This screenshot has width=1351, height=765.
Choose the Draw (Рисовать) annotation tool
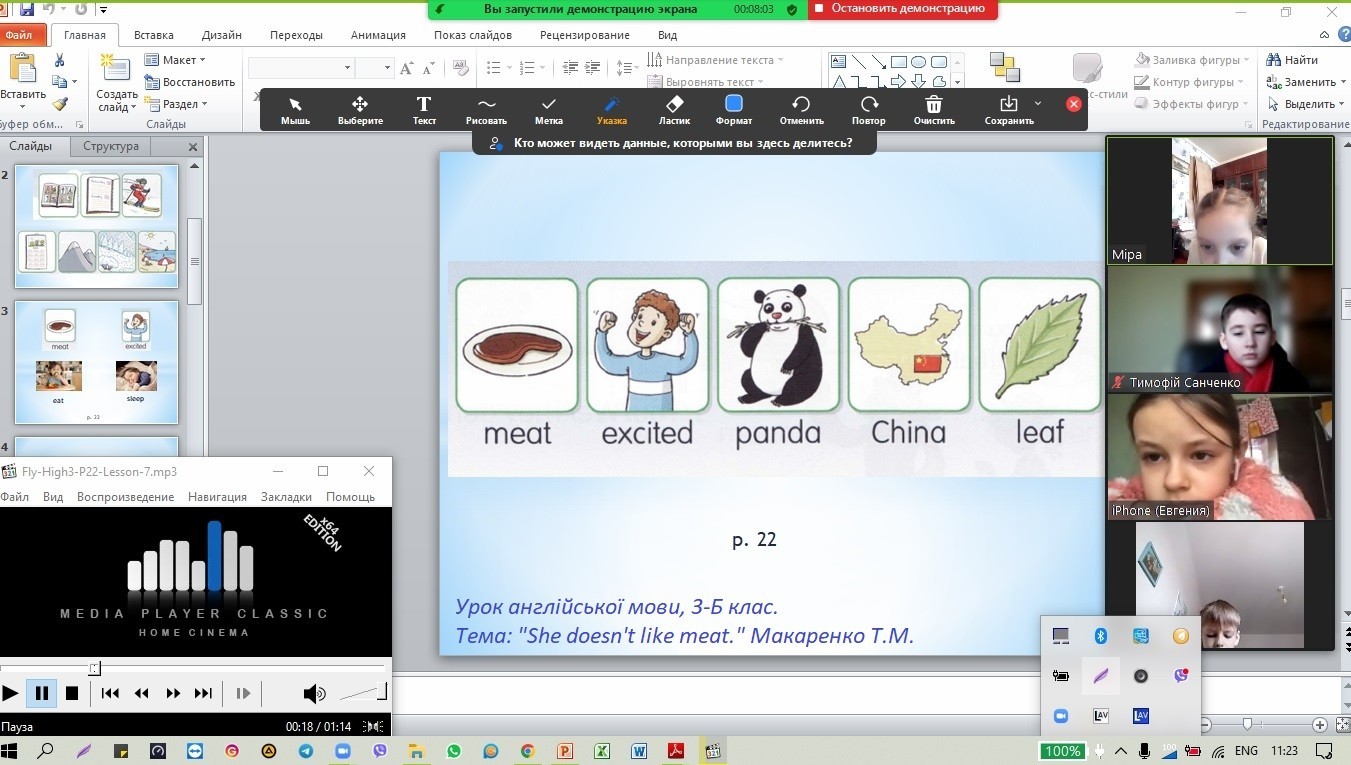coord(486,109)
